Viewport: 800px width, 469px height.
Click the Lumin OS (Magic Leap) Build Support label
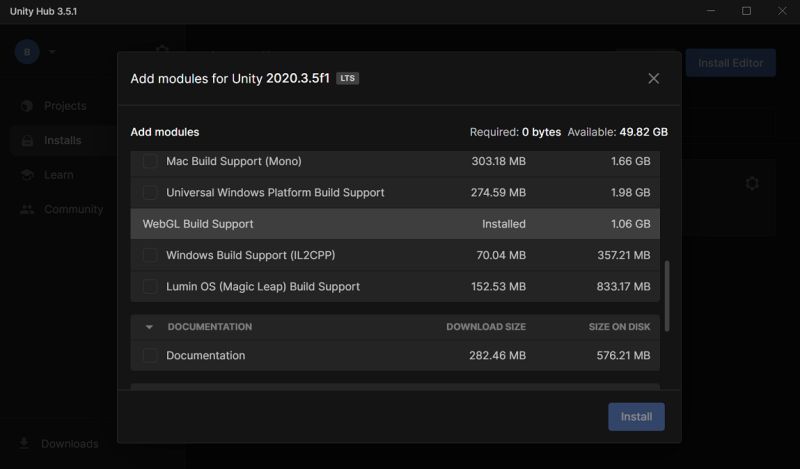263,286
